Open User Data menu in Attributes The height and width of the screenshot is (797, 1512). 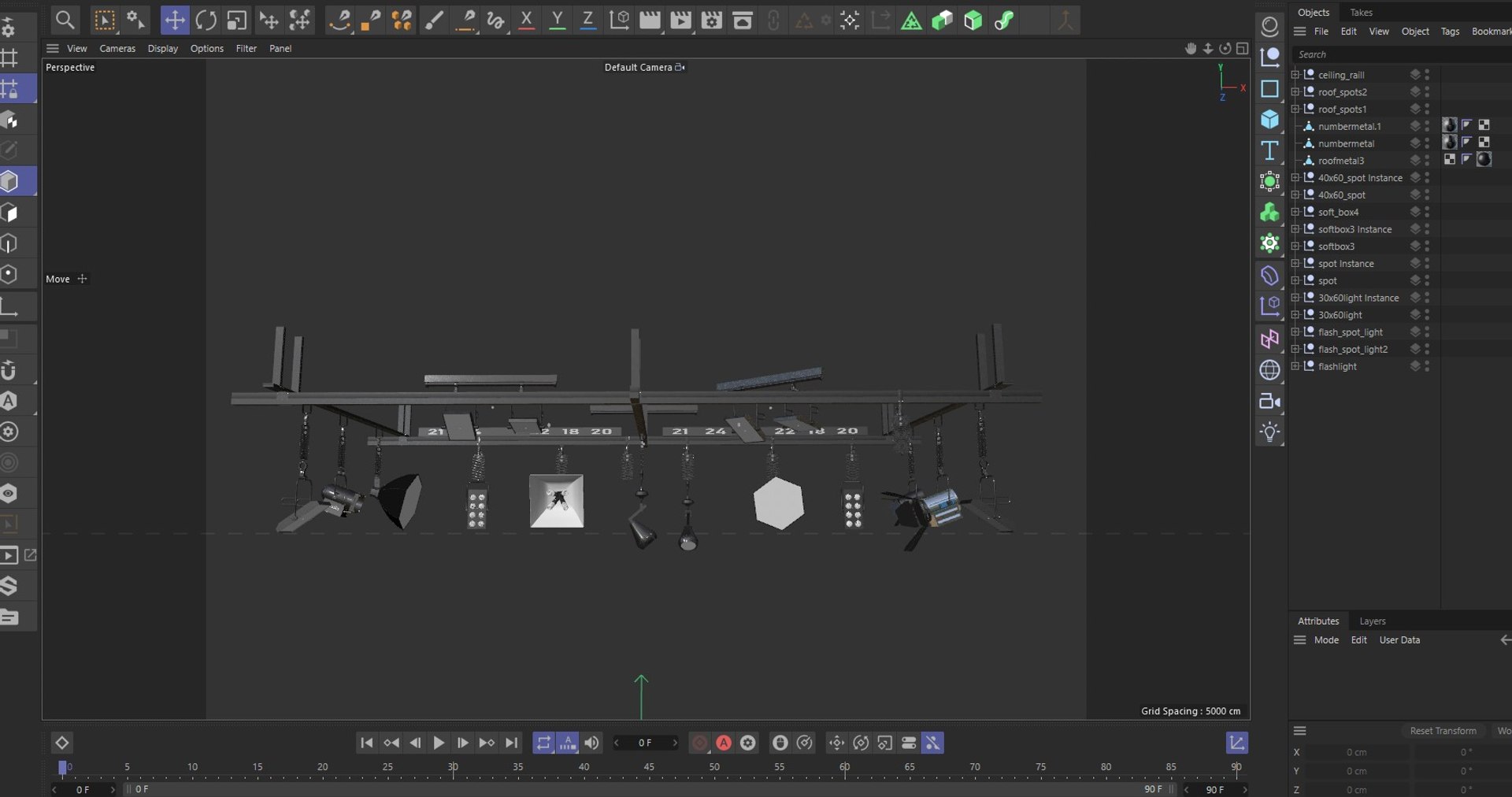pos(1399,640)
